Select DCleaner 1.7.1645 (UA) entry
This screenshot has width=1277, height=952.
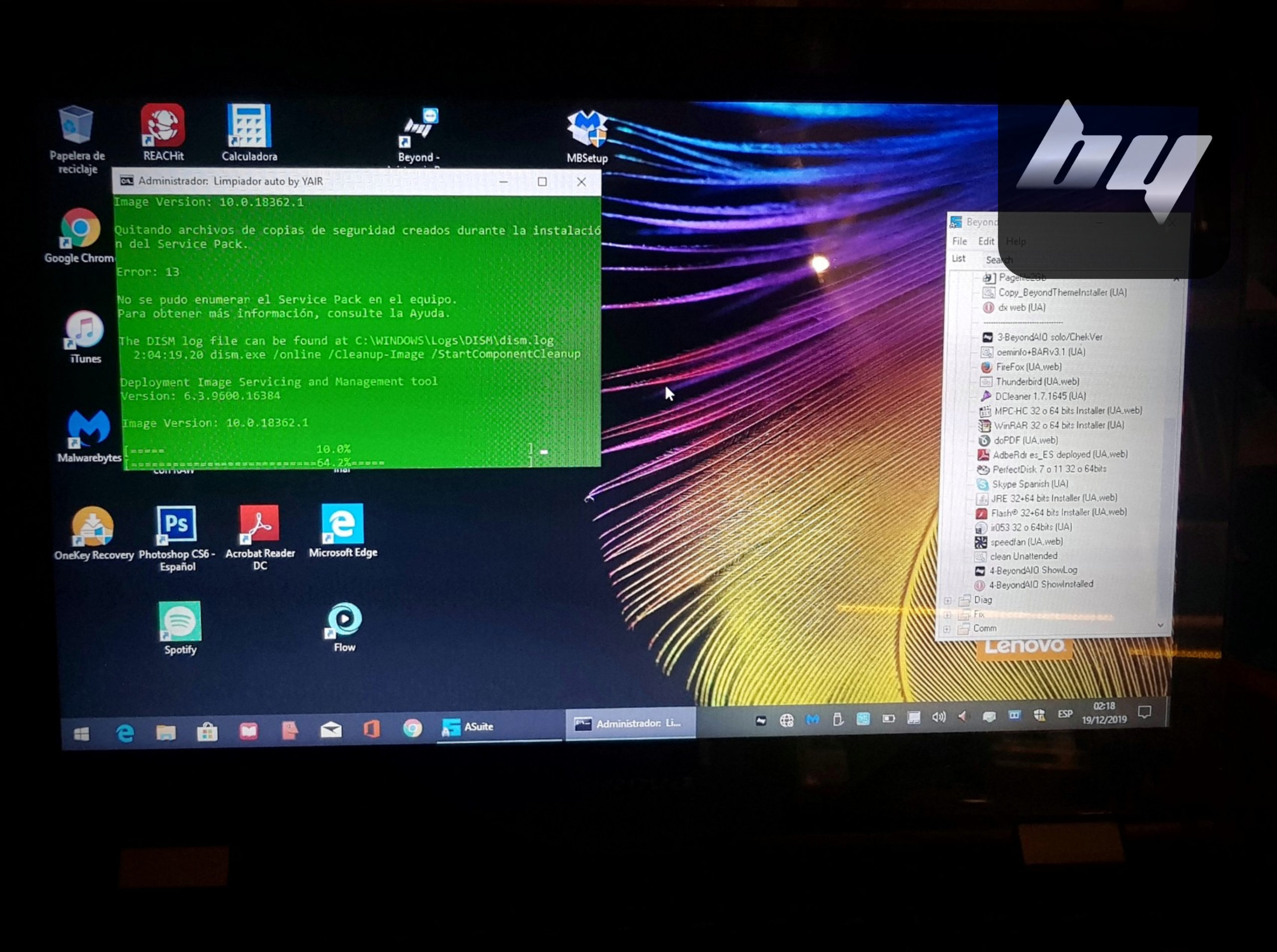[x=1040, y=396]
